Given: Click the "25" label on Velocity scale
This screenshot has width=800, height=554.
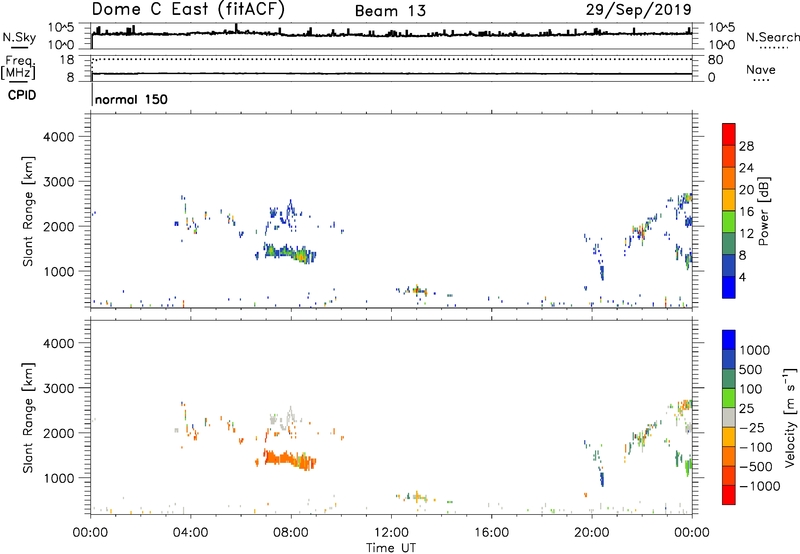Looking at the screenshot, I should click(748, 409).
